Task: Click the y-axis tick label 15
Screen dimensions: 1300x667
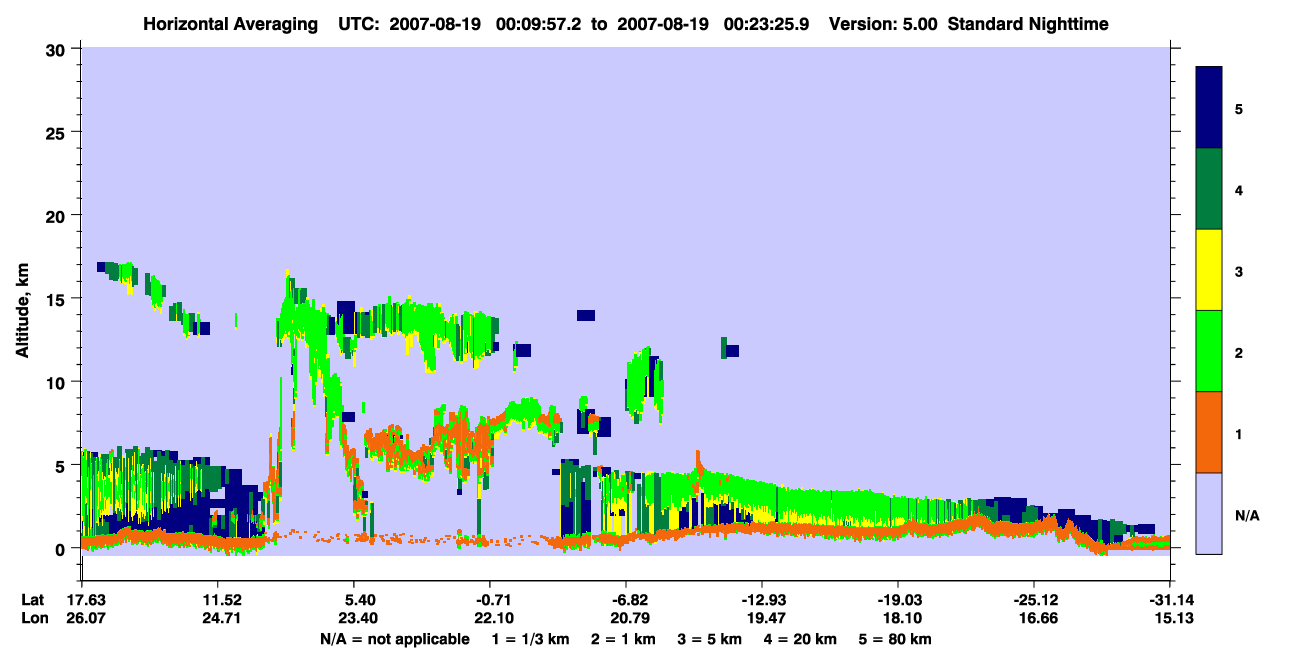Action: 58,299
